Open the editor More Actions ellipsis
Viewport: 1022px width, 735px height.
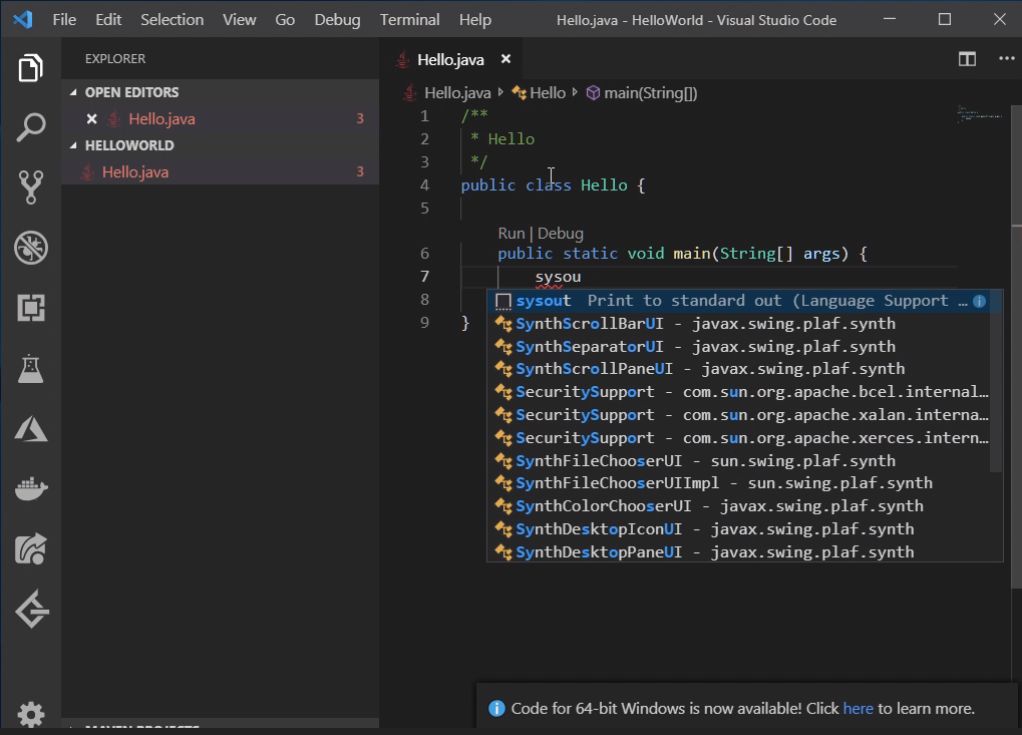click(x=1006, y=59)
